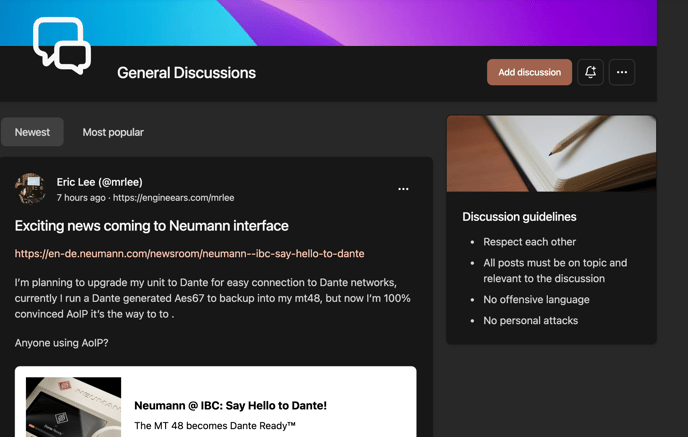Screen dimensions: 688x437
Task: Open the header three-dot more options menu
Action: coord(622,72)
